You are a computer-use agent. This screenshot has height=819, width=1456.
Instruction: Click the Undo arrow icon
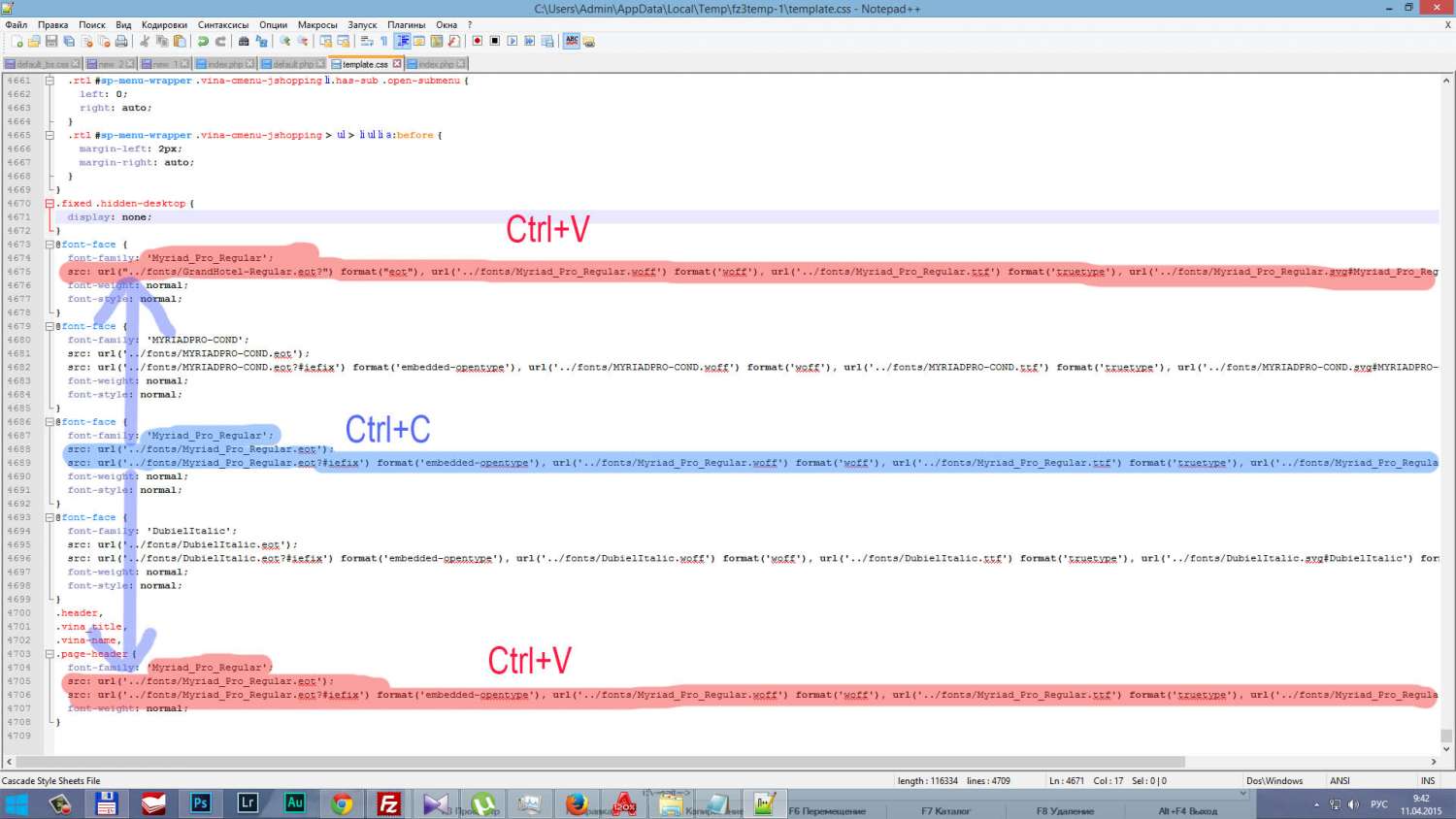coord(203,41)
